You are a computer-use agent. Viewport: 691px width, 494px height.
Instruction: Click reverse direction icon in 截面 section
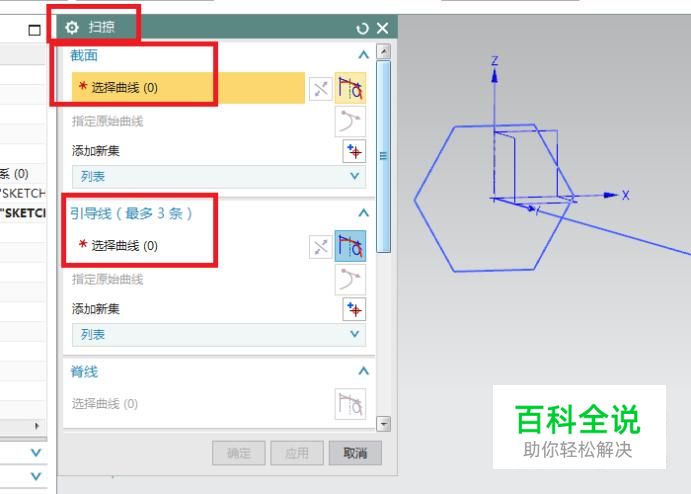tap(320, 89)
